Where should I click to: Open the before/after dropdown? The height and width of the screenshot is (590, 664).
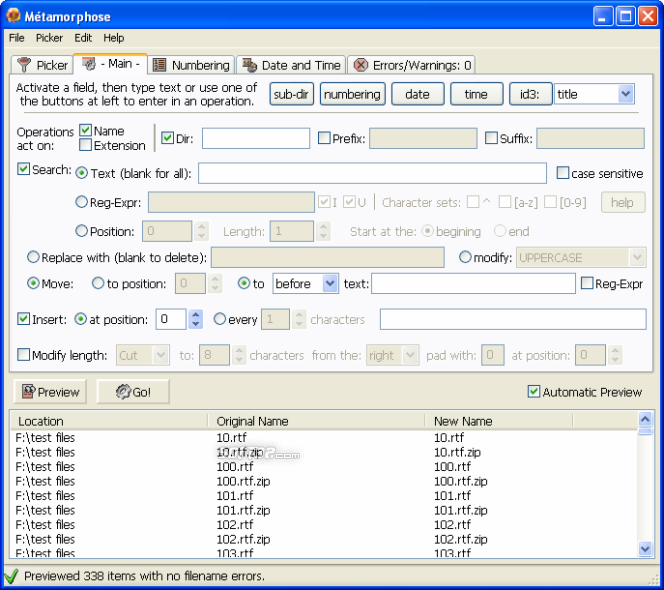330,283
